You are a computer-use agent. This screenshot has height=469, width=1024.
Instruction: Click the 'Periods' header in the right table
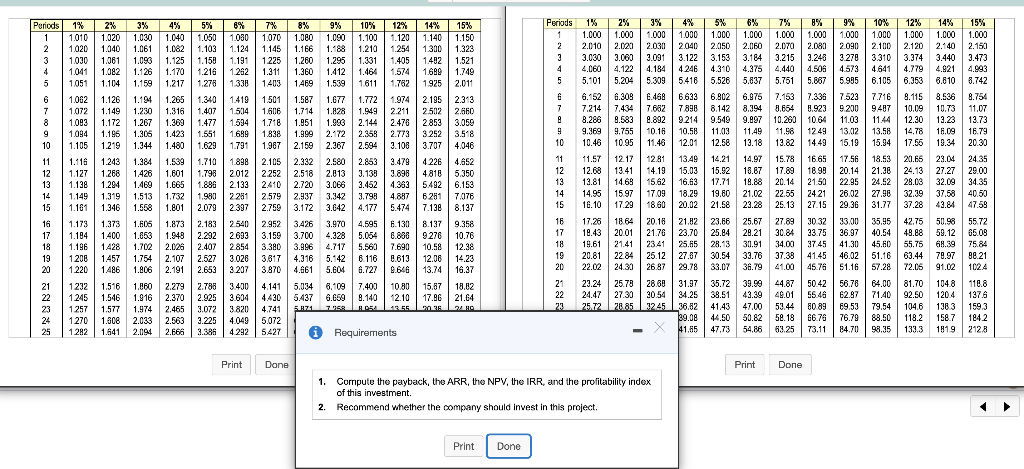pyautogui.click(x=560, y=23)
